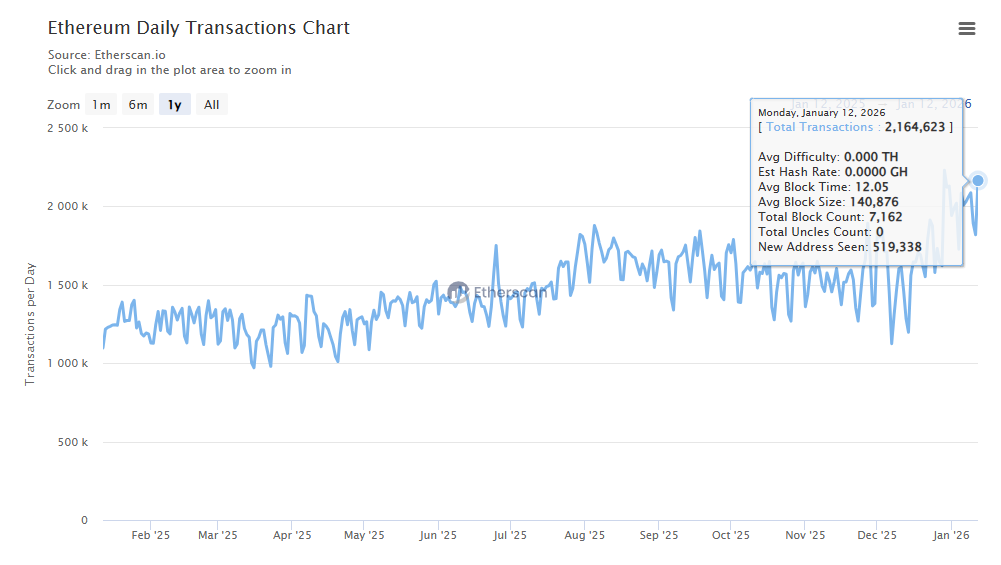The height and width of the screenshot is (565, 1001).
Task: Switch zoom range to 6m
Action: click(138, 105)
